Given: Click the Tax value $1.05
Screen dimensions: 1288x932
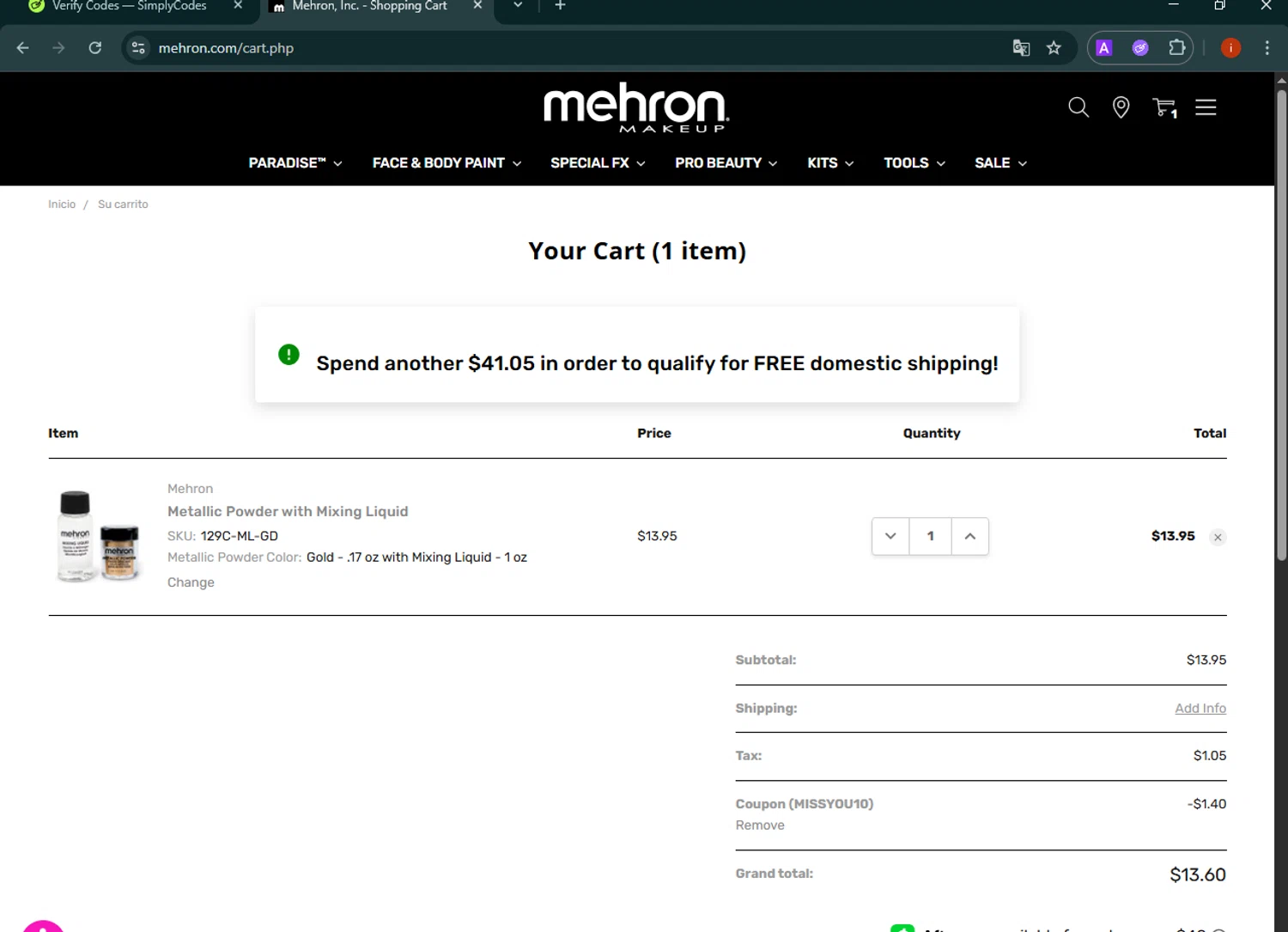Looking at the screenshot, I should pos(1210,756).
